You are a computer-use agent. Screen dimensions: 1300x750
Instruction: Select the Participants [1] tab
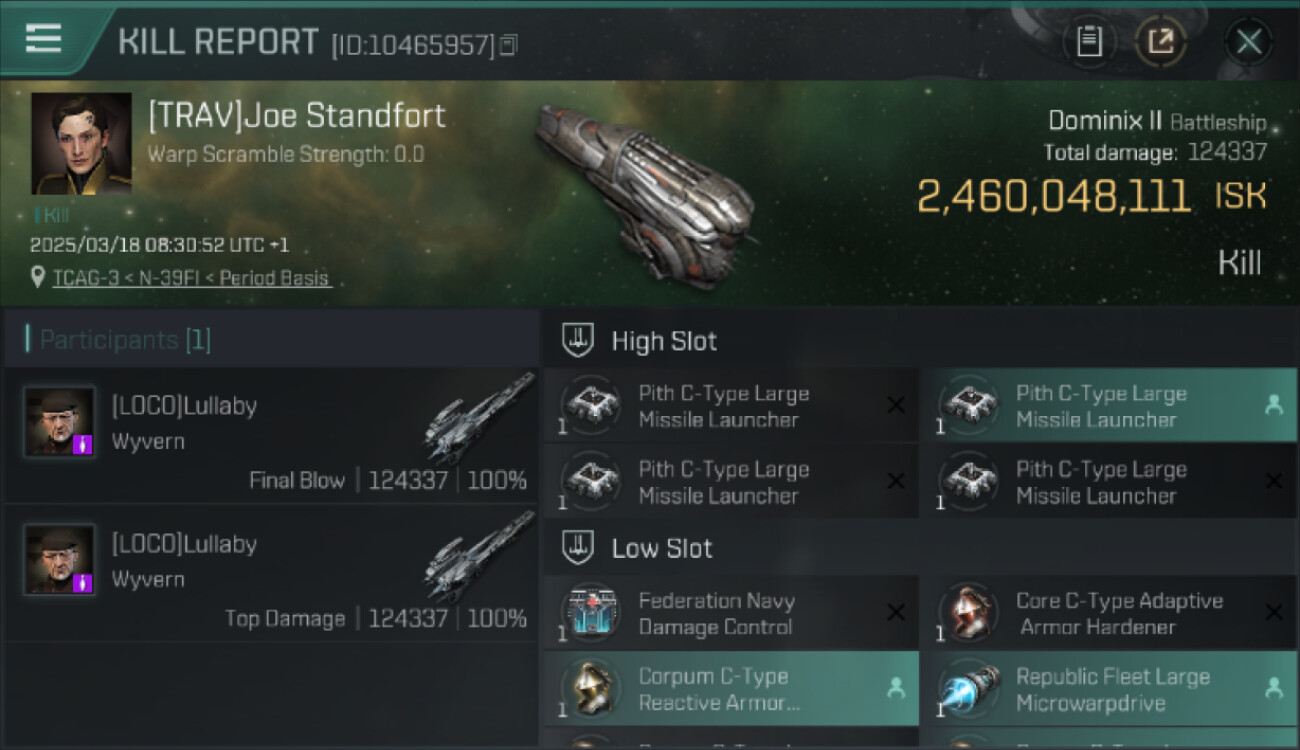coord(125,340)
